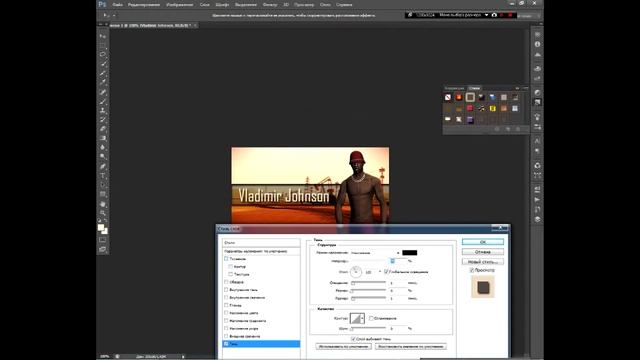Select the Brush tool
The height and width of the screenshot is (360, 640).
(x=102, y=101)
